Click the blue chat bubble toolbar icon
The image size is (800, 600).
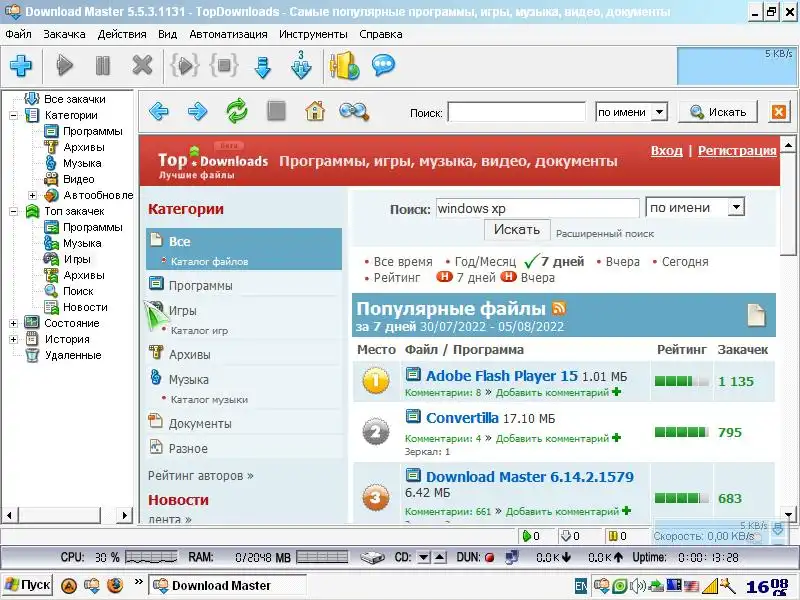click(383, 65)
